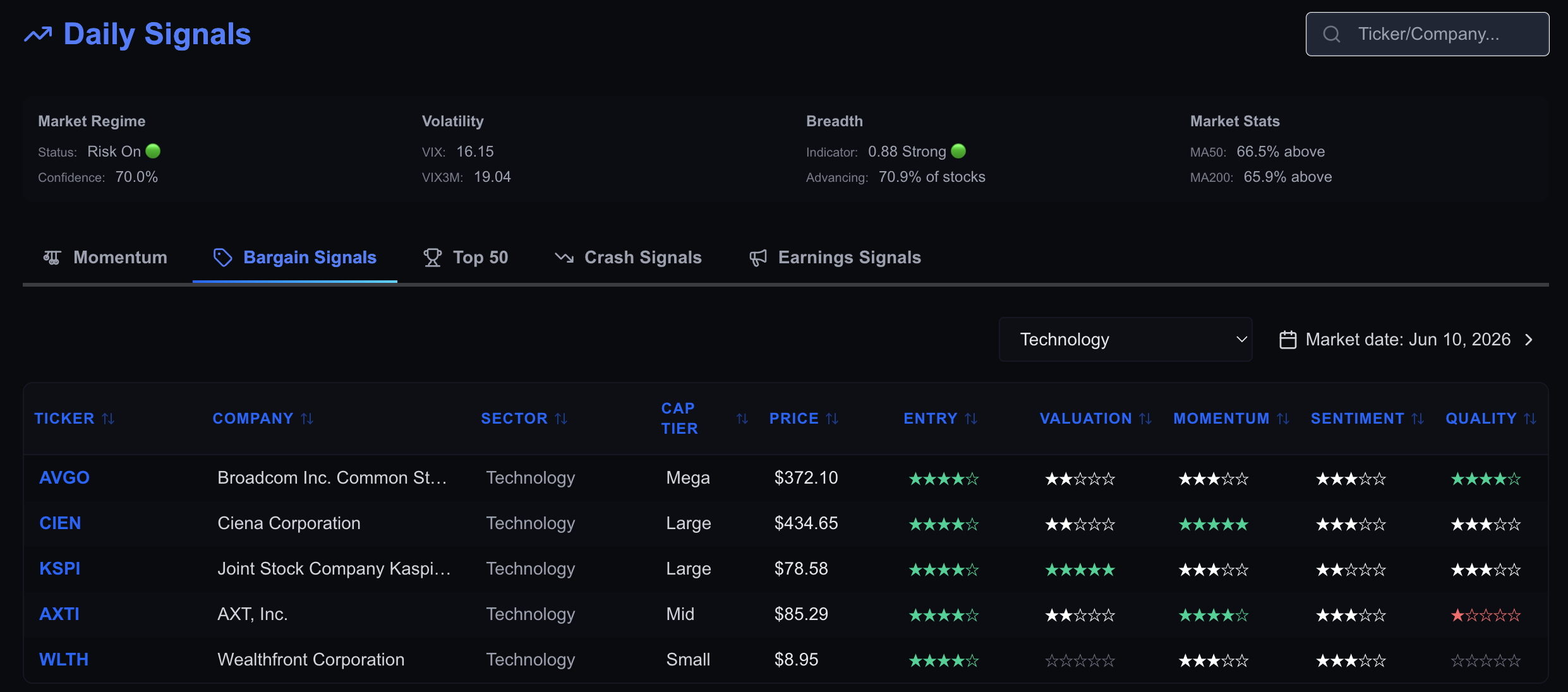Switch to the Bargain Signals tab
This screenshot has height=692, width=1568.
click(x=294, y=258)
